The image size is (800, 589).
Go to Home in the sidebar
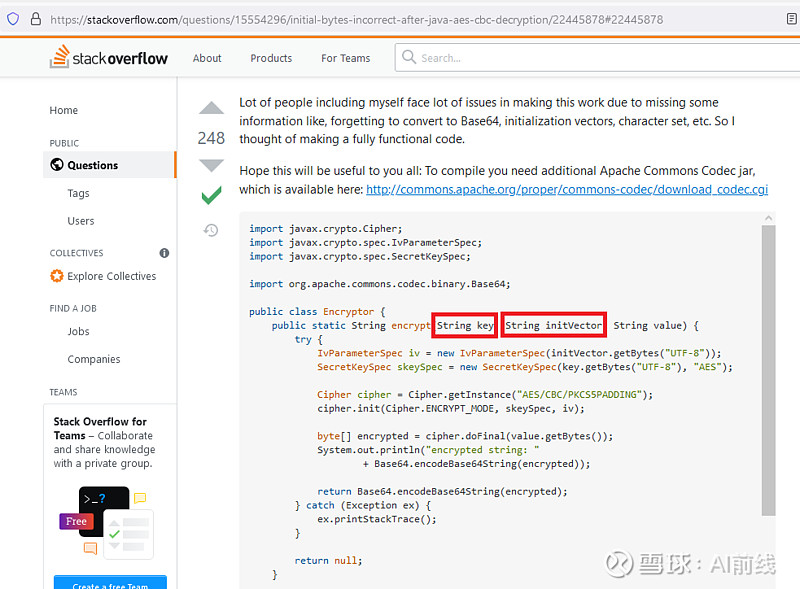pos(64,110)
